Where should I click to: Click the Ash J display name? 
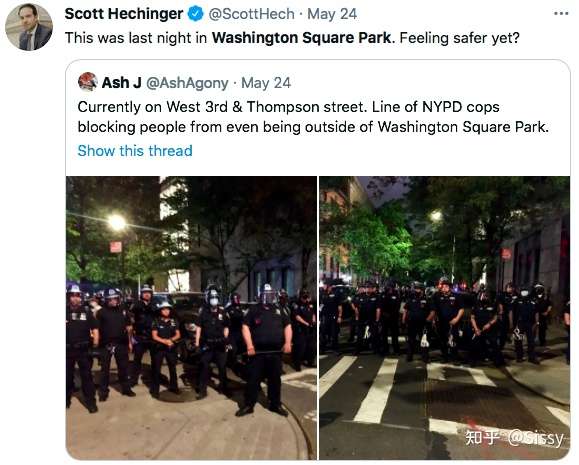click(121, 83)
